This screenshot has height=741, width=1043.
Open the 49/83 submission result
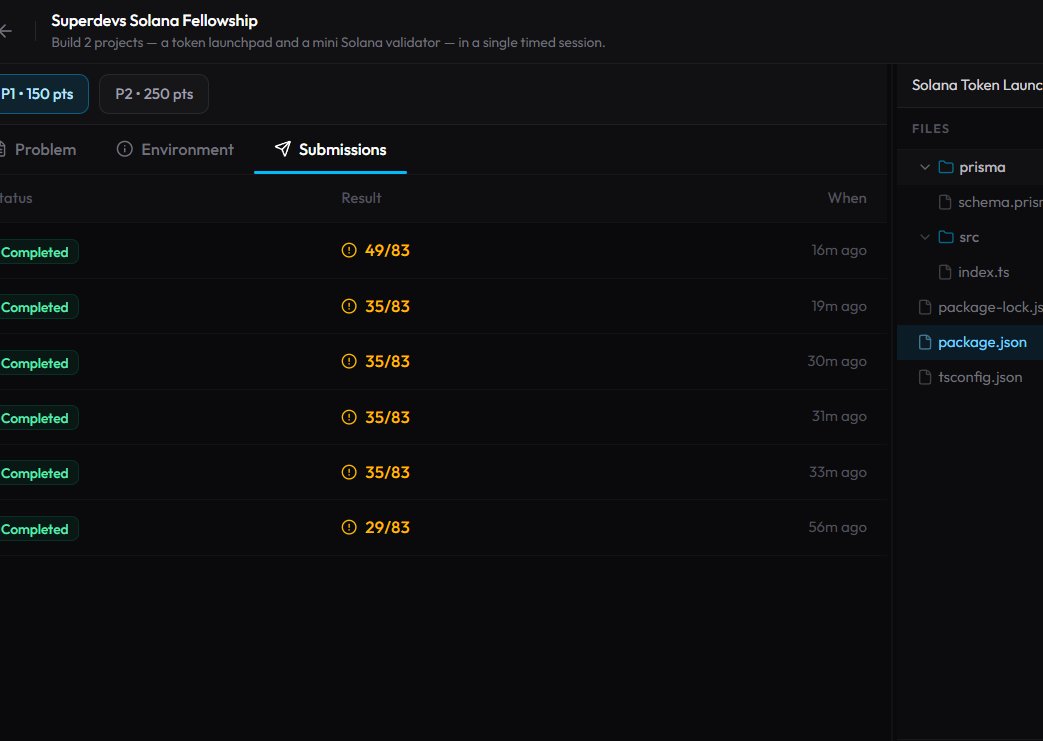[x=387, y=251]
